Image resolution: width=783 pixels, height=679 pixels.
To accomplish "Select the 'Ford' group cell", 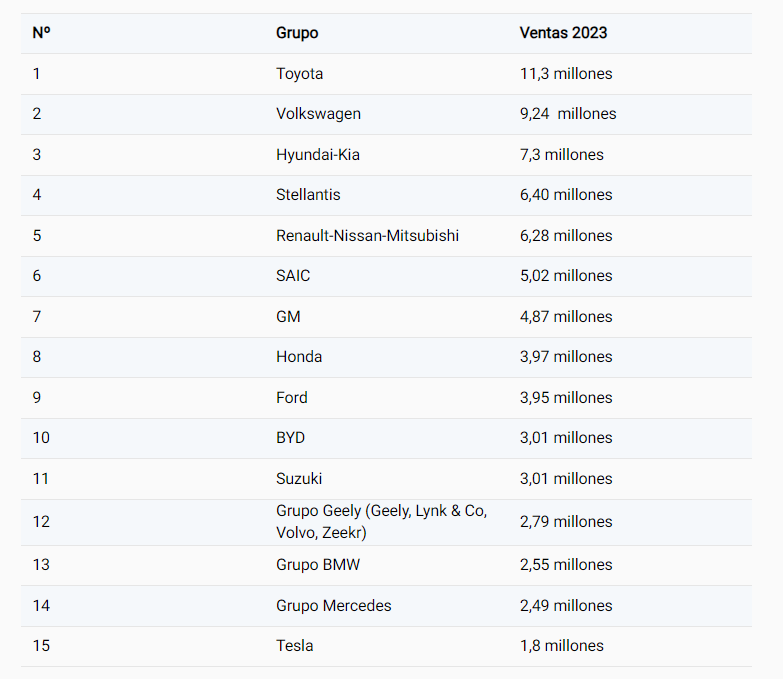I will tap(292, 397).
